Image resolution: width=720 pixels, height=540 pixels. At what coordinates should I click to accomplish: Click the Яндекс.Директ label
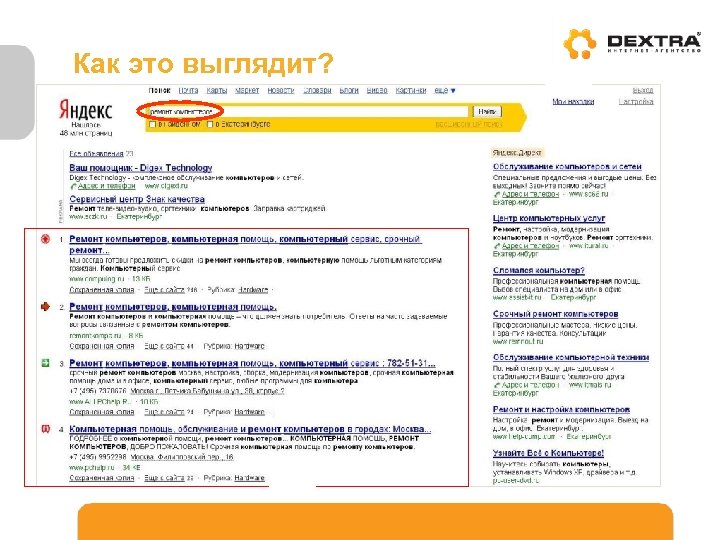tap(517, 152)
